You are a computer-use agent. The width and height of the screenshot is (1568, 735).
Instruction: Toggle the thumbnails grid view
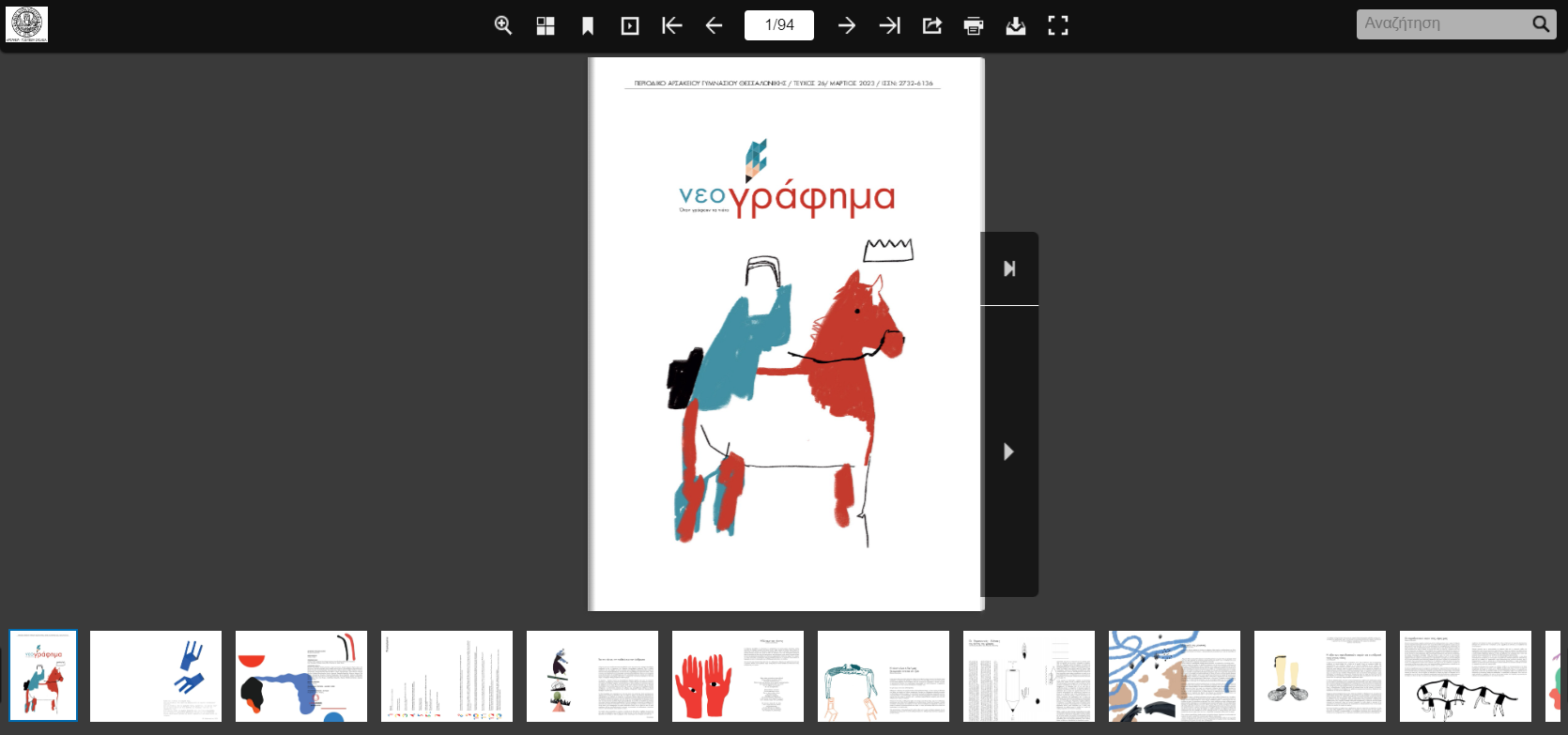(546, 25)
